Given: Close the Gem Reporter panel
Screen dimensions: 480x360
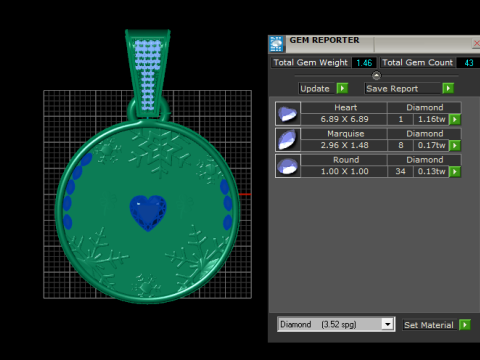Looking at the screenshot, I should pyautogui.click(x=476, y=43).
